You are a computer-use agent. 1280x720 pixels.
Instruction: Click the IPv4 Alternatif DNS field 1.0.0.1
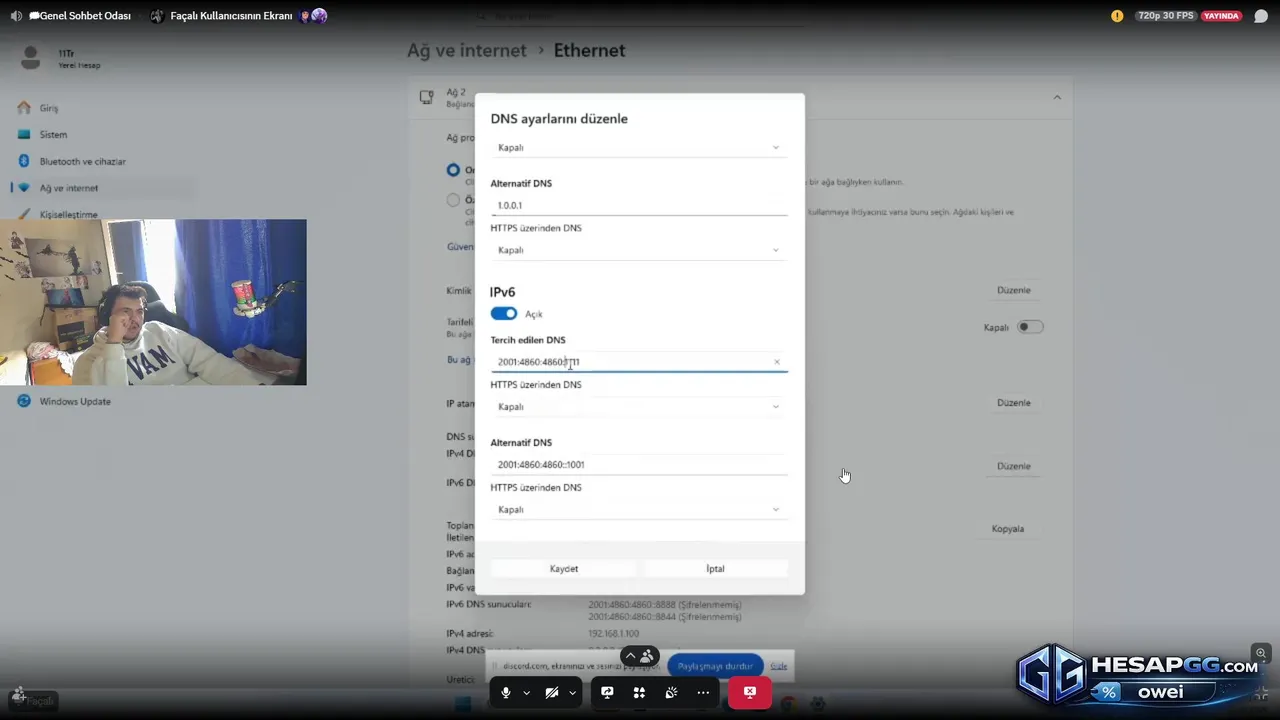click(639, 205)
